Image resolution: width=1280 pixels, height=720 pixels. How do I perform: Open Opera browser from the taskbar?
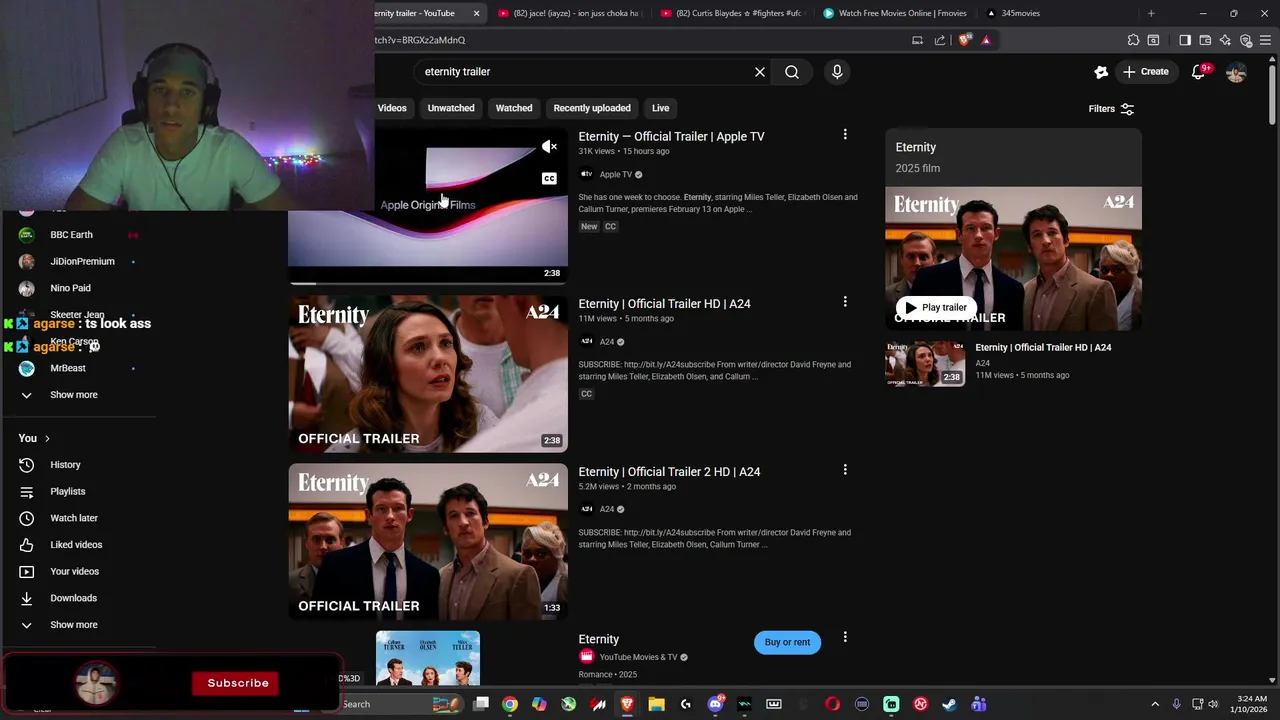pyautogui.click(x=832, y=704)
